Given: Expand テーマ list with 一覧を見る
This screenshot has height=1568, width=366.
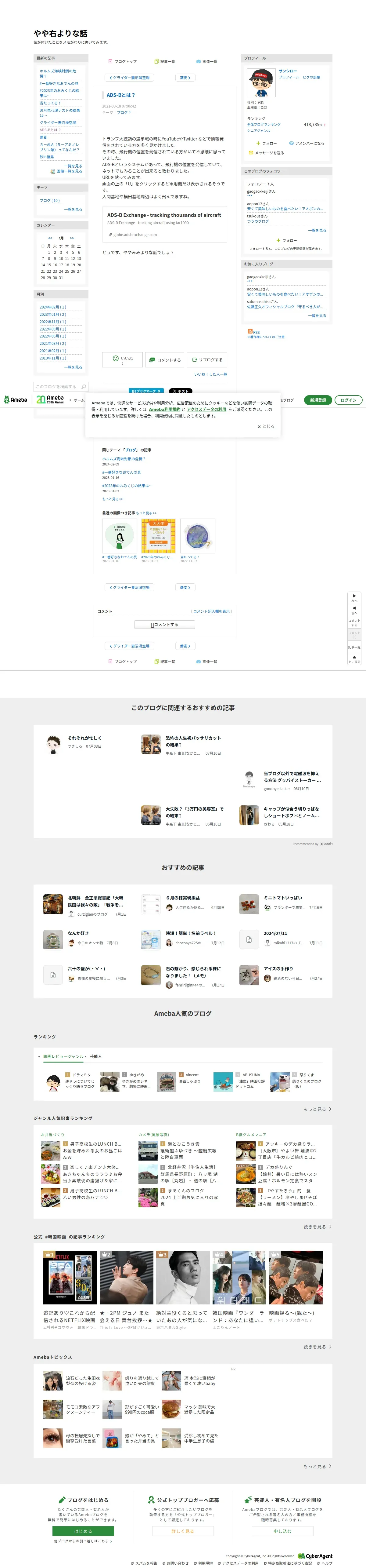Looking at the screenshot, I should tap(73, 210).
